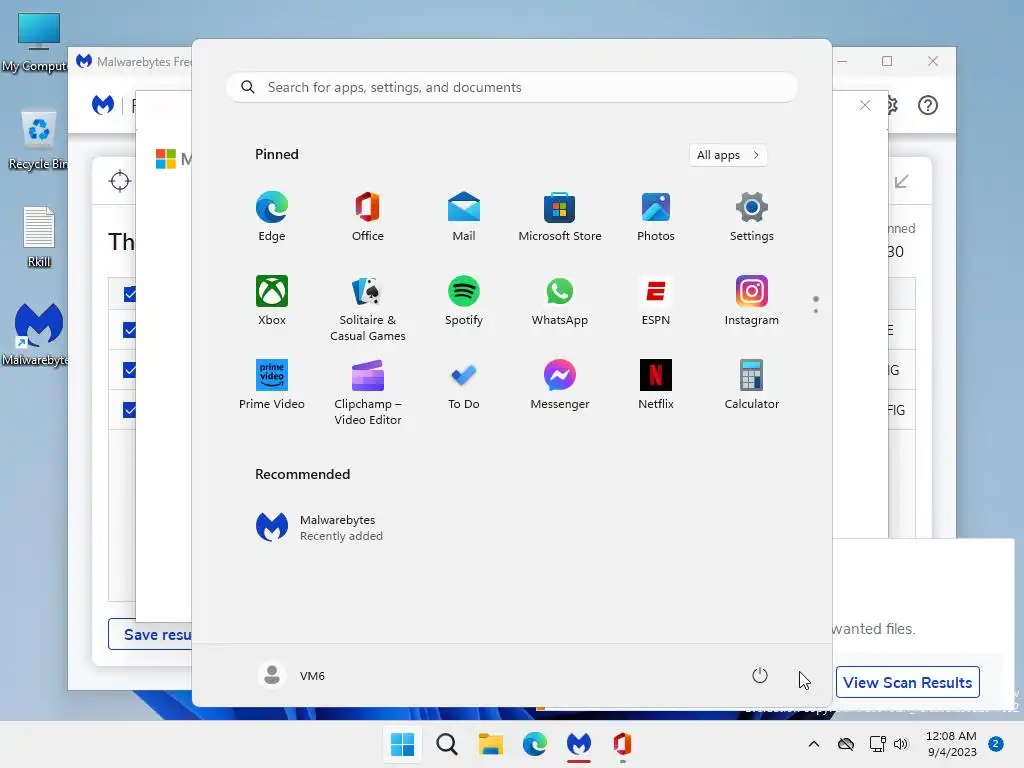Launch Netflix from pinned apps
The height and width of the screenshot is (768, 1024).
pos(656,385)
